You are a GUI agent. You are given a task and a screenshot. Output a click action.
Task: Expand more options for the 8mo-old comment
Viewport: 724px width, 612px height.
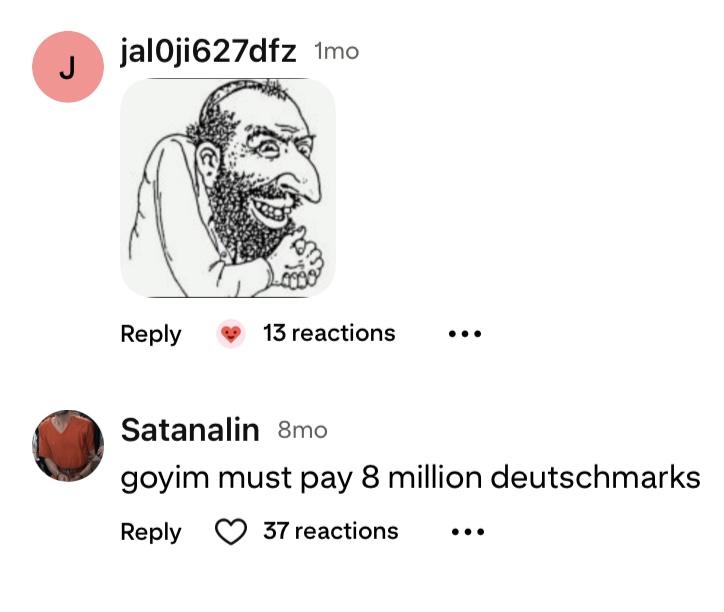(x=468, y=532)
